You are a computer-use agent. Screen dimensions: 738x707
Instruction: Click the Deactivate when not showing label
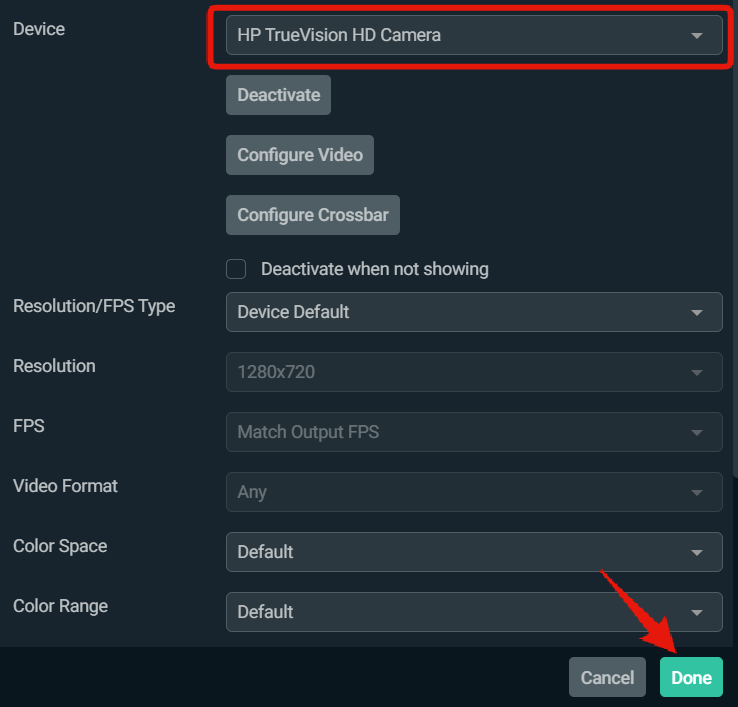[x=375, y=269]
